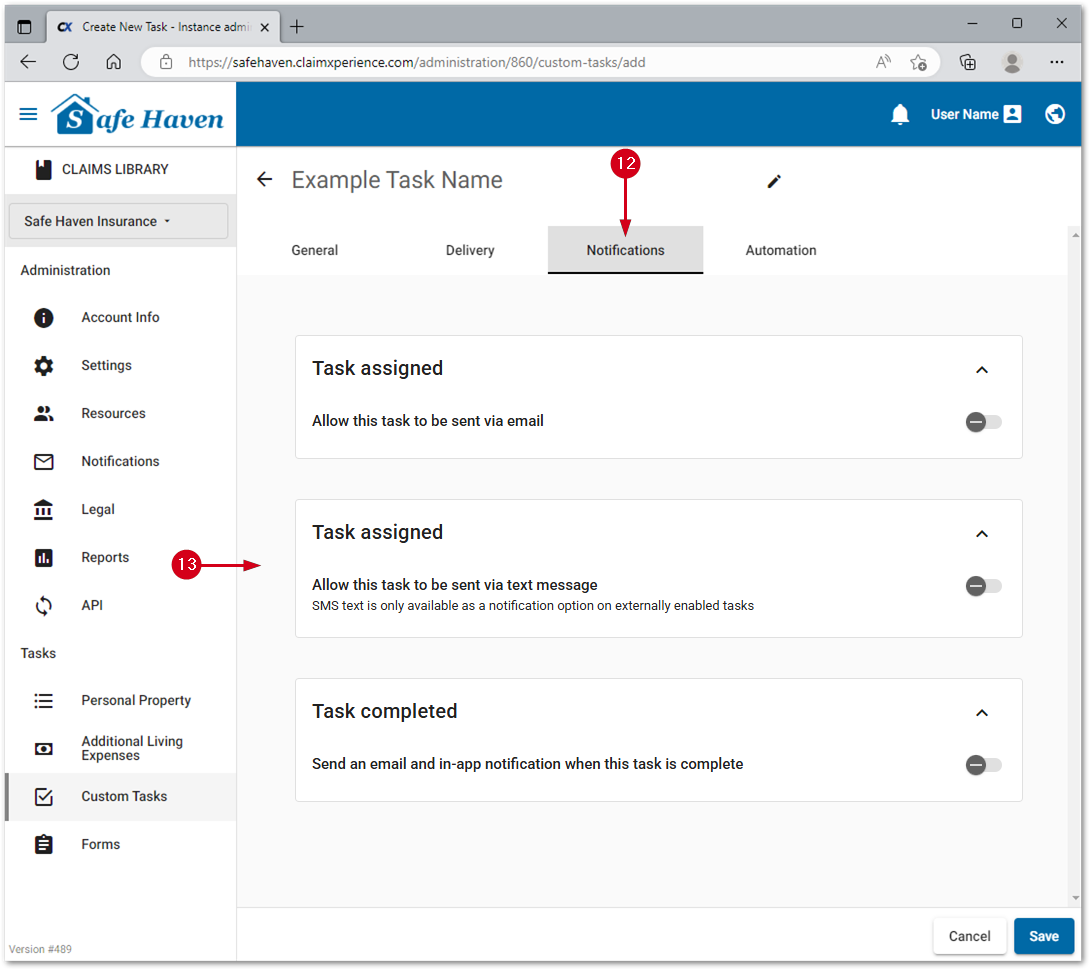Image resolution: width=1090 pixels, height=970 pixels.
Task: Click the Save button
Action: [x=1043, y=936]
